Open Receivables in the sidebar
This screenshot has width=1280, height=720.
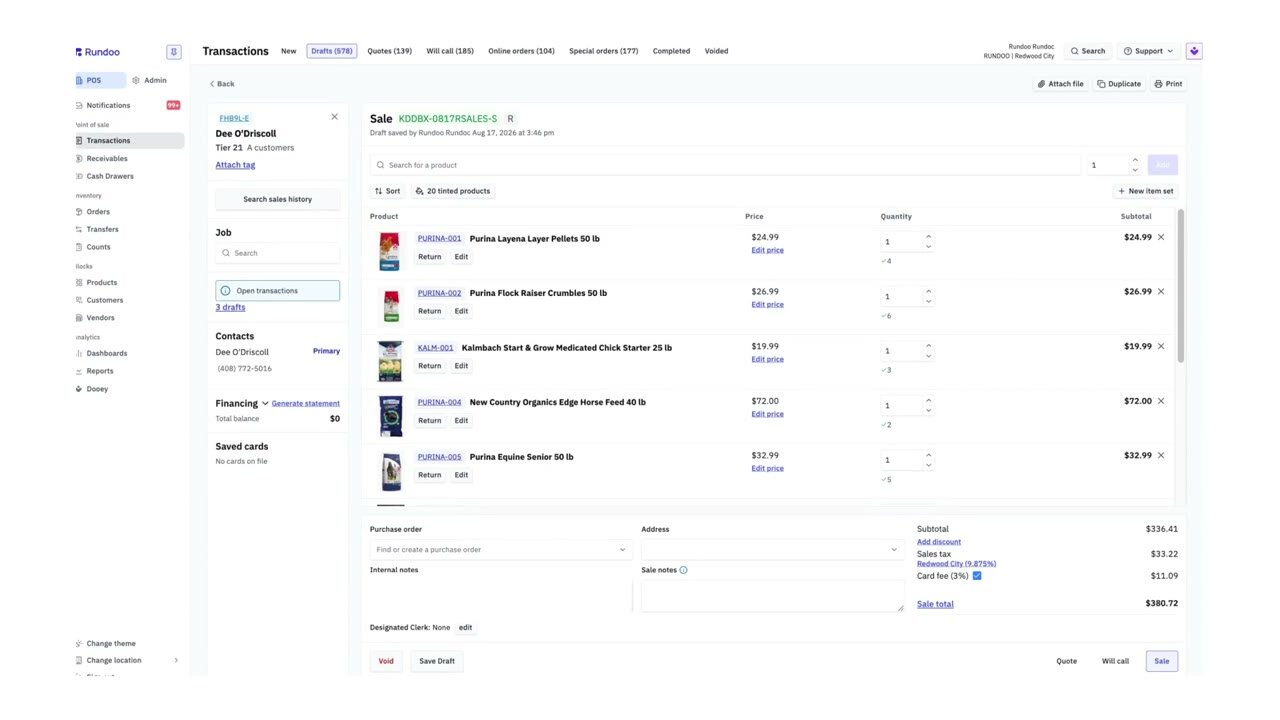tap(107, 158)
